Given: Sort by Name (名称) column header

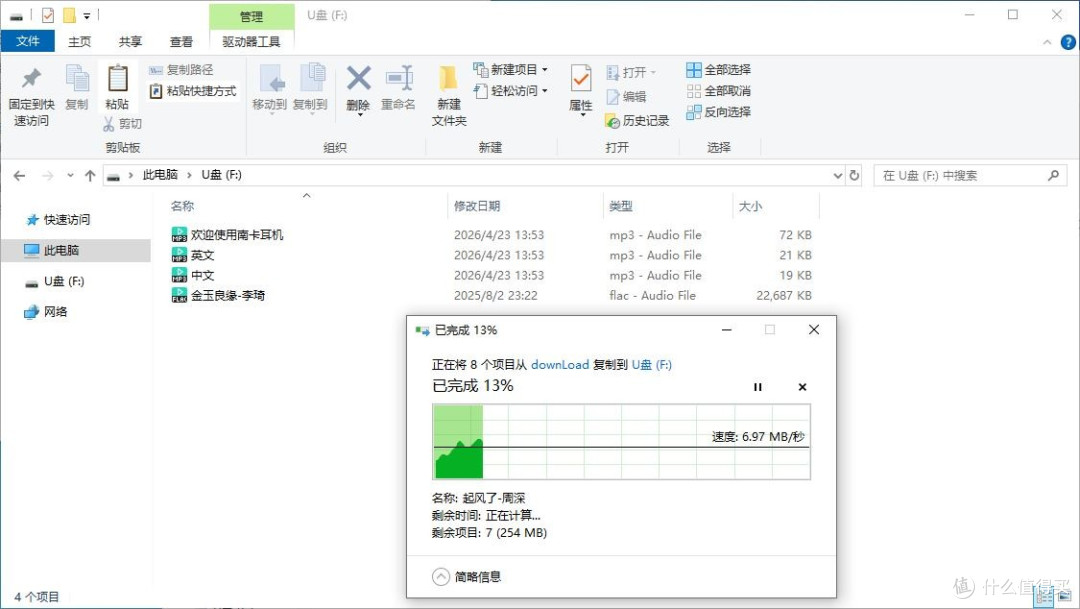Looking at the screenshot, I should [x=183, y=206].
